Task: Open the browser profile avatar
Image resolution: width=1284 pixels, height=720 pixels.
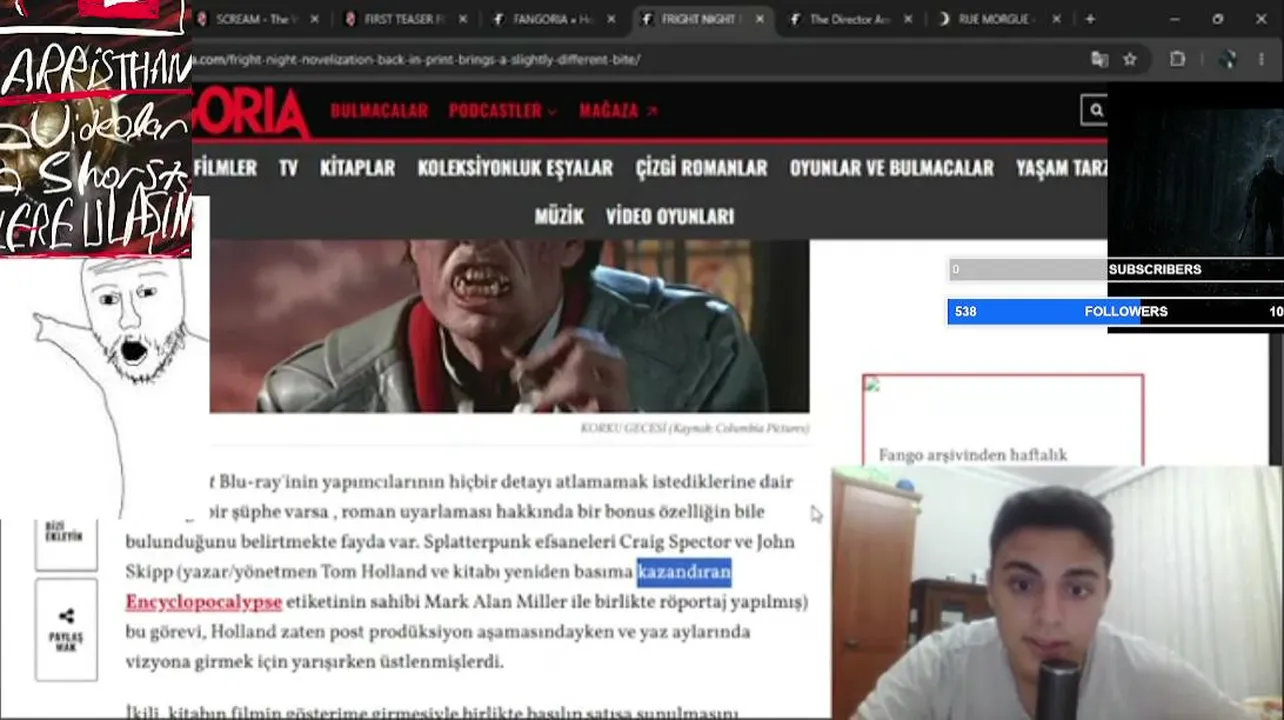Action: point(1229,59)
